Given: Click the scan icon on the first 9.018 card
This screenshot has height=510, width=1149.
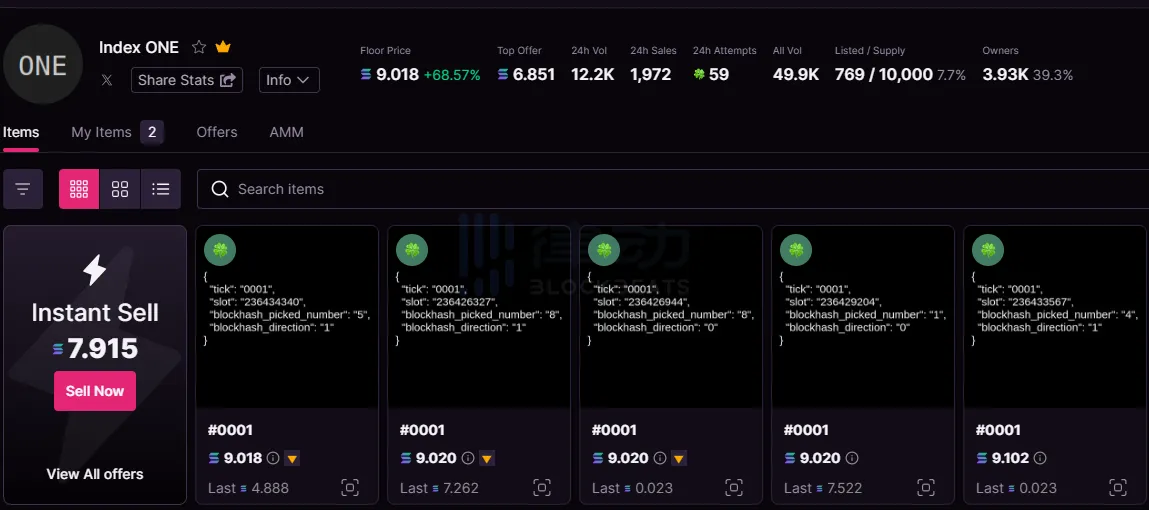Looking at the screenshot, I should click(x=350, y=488).
